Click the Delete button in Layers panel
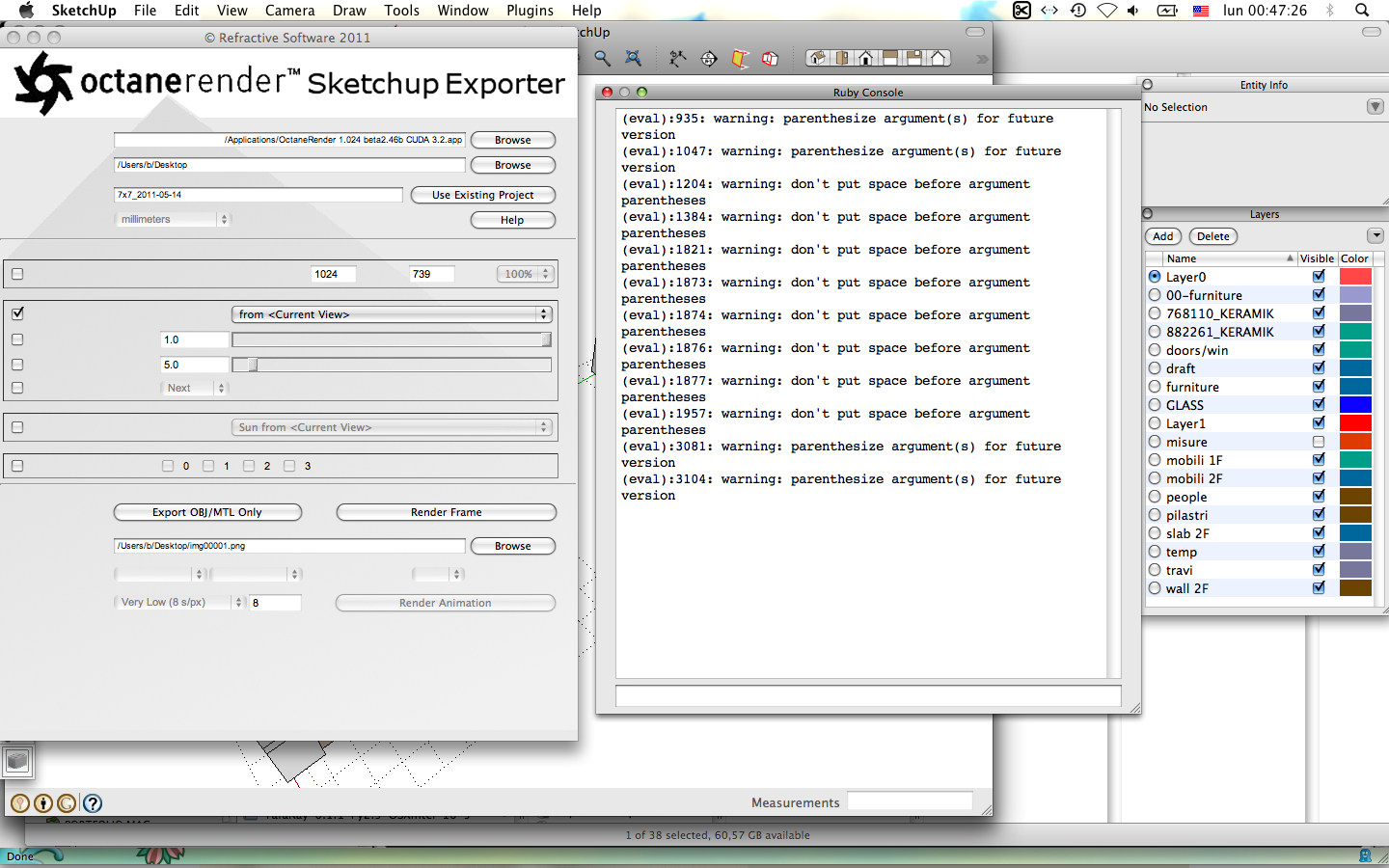The width and height of the screenshot is (1389, 868). 1213,236
